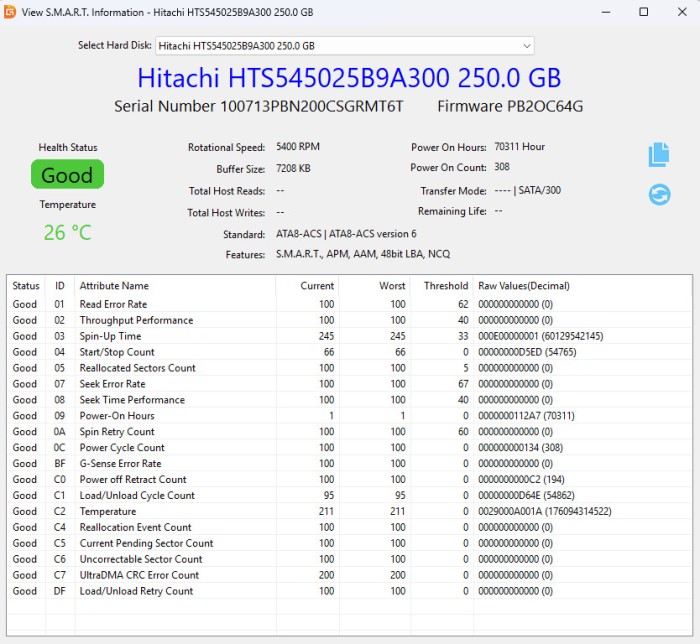
Task: Select the Load/Unload Cycle Count row
Action: click(x=350, y=495)
